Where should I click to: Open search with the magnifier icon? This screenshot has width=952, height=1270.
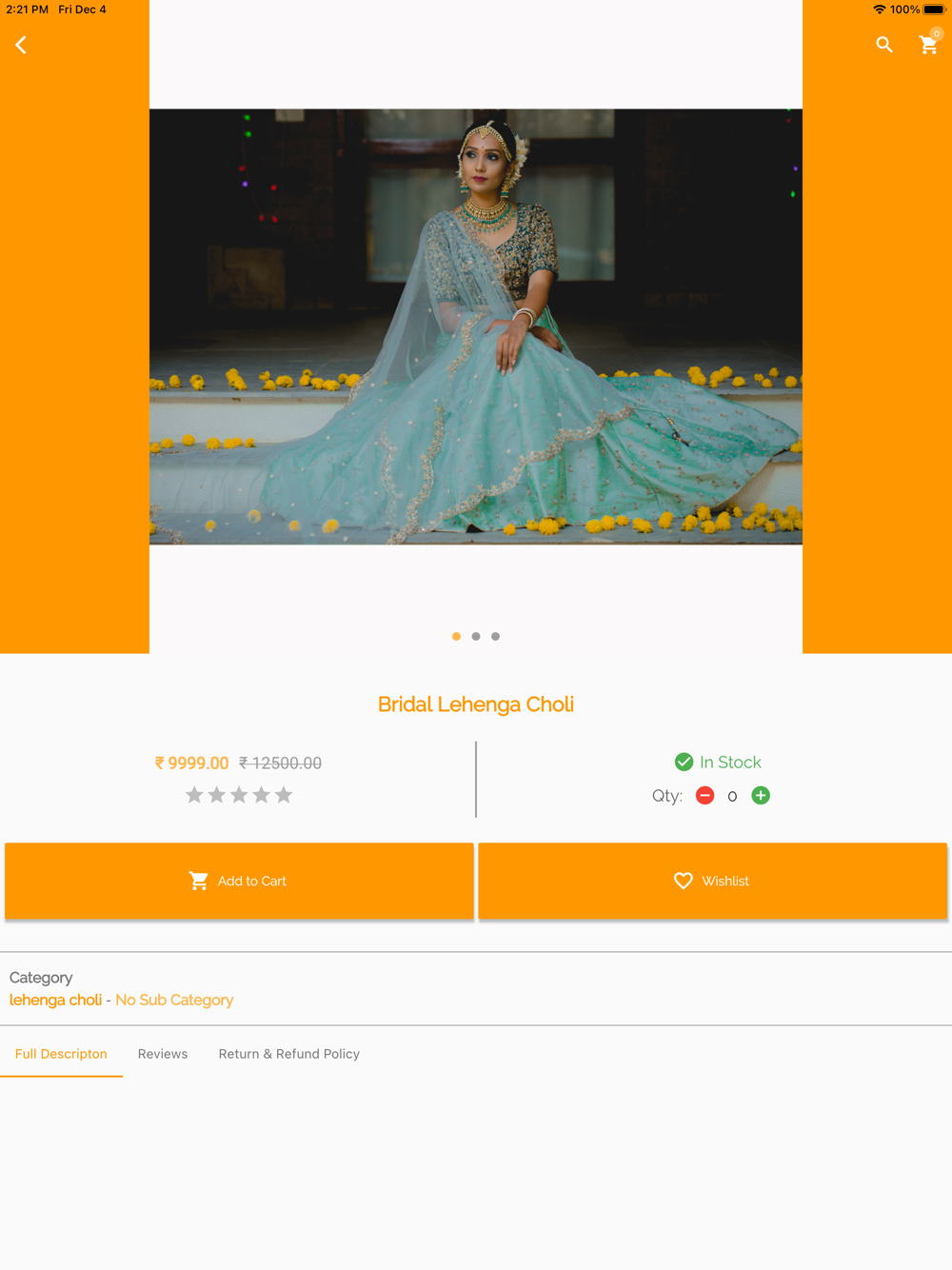(884, 45)
